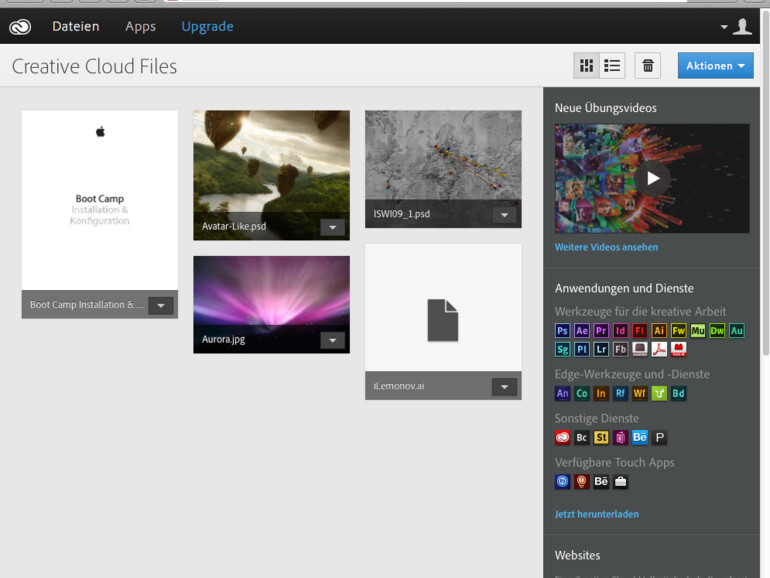Image resolution: width=770 pixels, height=578 pixels.
Task: Open the PhoneGap Build (Bd) icon
Action: 678,393
